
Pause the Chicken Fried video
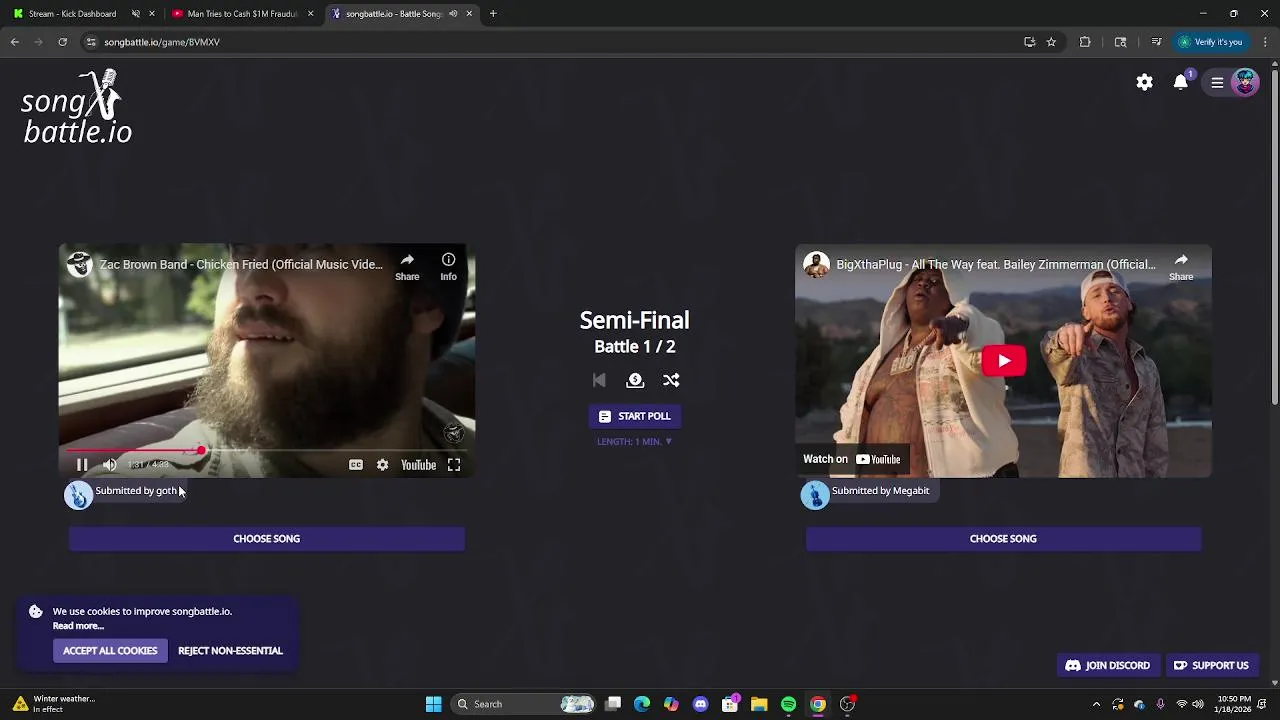click(82, 465)
